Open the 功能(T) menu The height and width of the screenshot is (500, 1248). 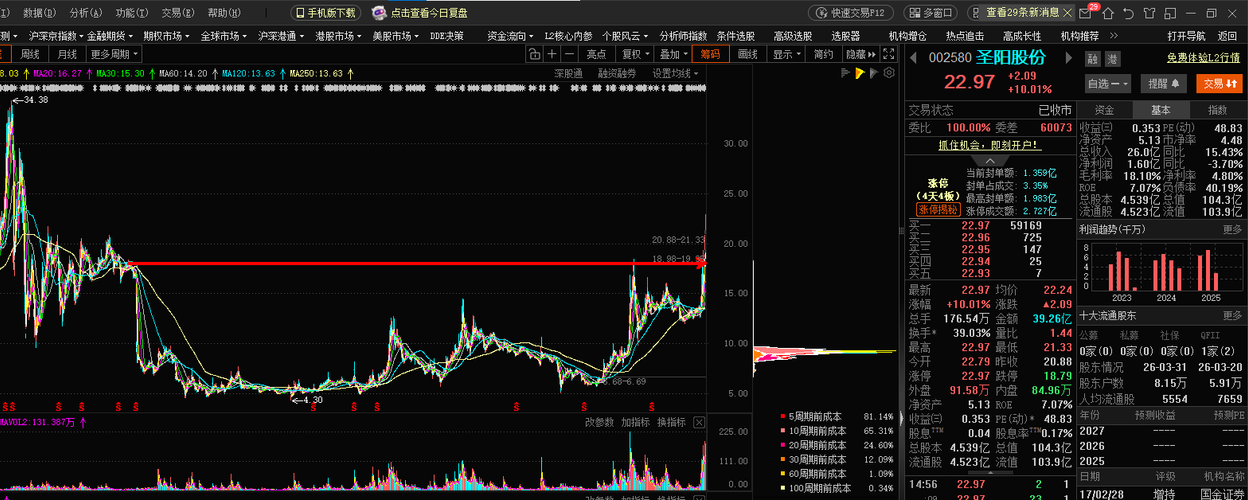tap(132, 13)
